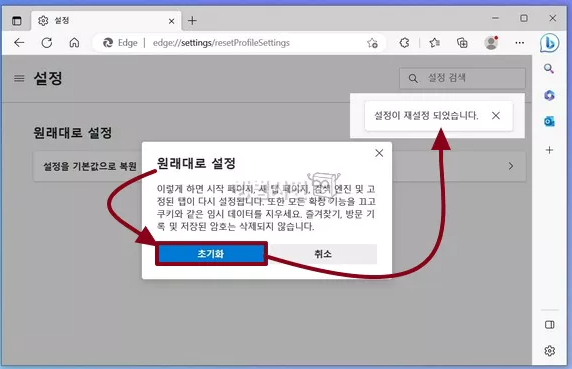
Task: Dismiss the 설정이 재설정 되었습니다 notification
Action: [x=495, y=116]
